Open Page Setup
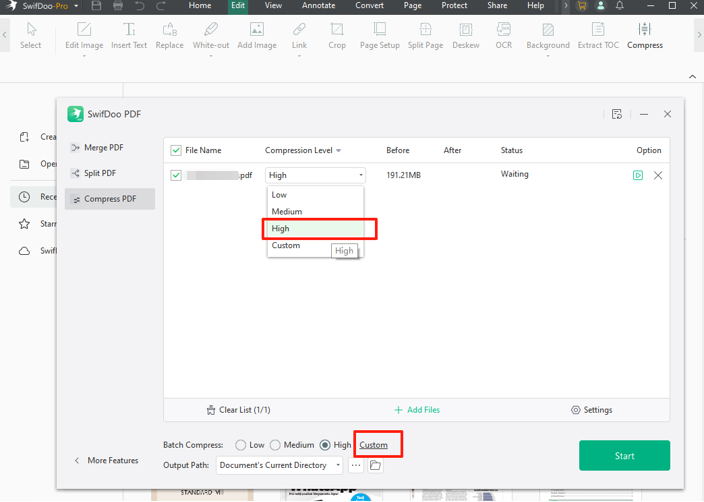 (379, 35)
